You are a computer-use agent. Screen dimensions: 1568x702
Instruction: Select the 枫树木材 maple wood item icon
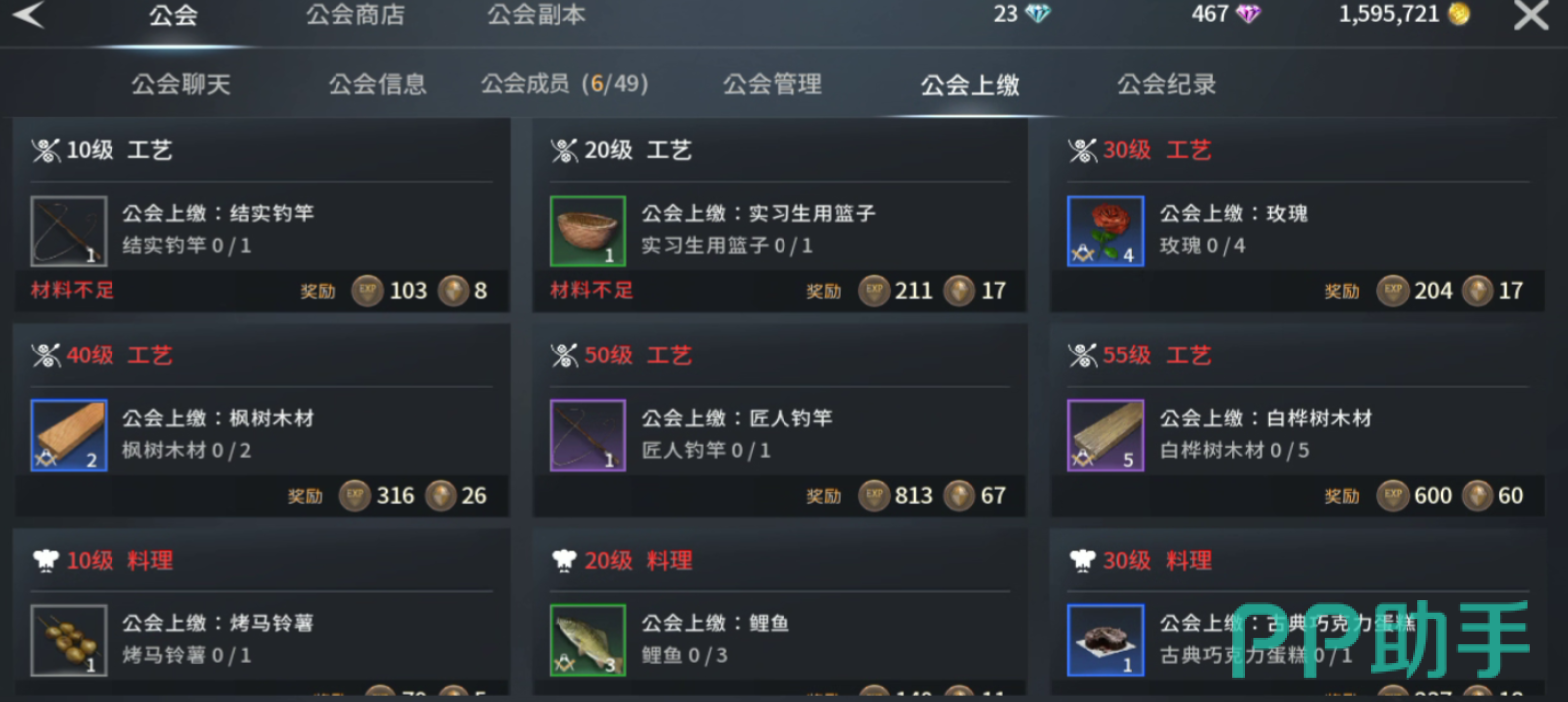(x=69, y=435)
